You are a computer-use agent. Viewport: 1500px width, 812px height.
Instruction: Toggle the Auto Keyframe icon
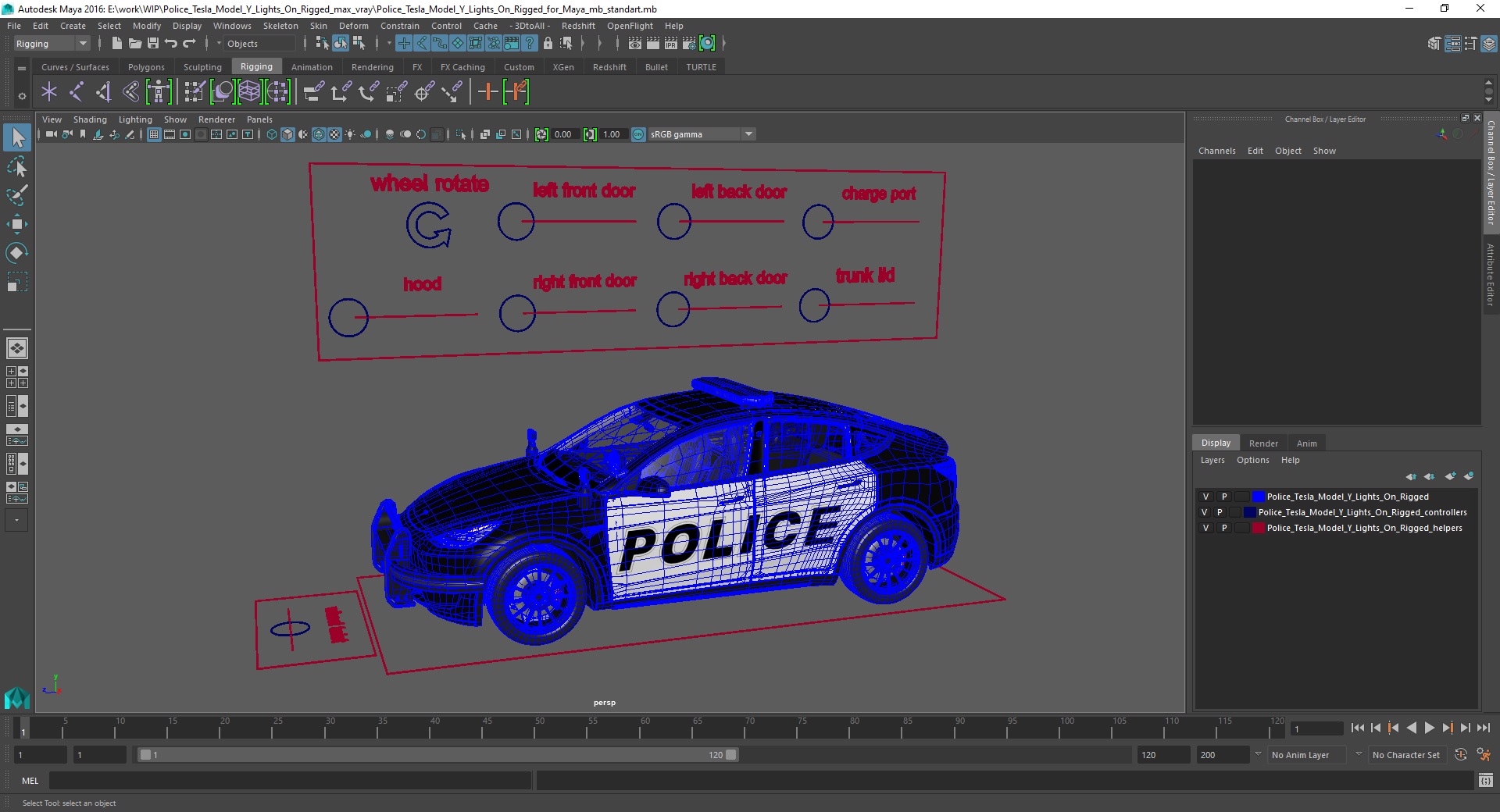pos(1461,755)
